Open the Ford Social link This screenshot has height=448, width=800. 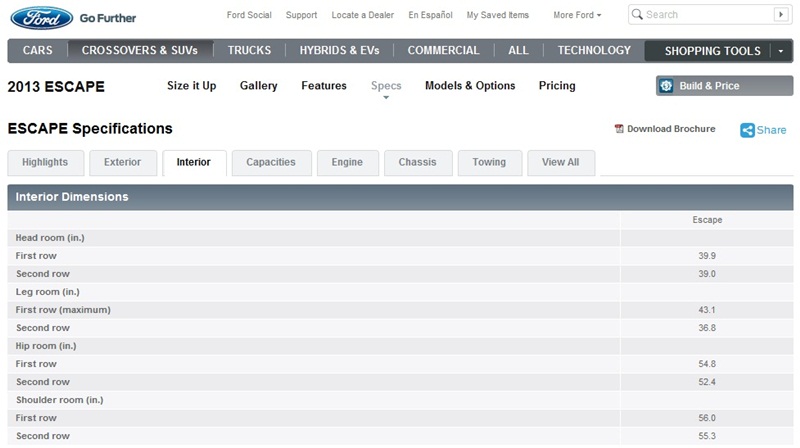(x=249, y=15)
